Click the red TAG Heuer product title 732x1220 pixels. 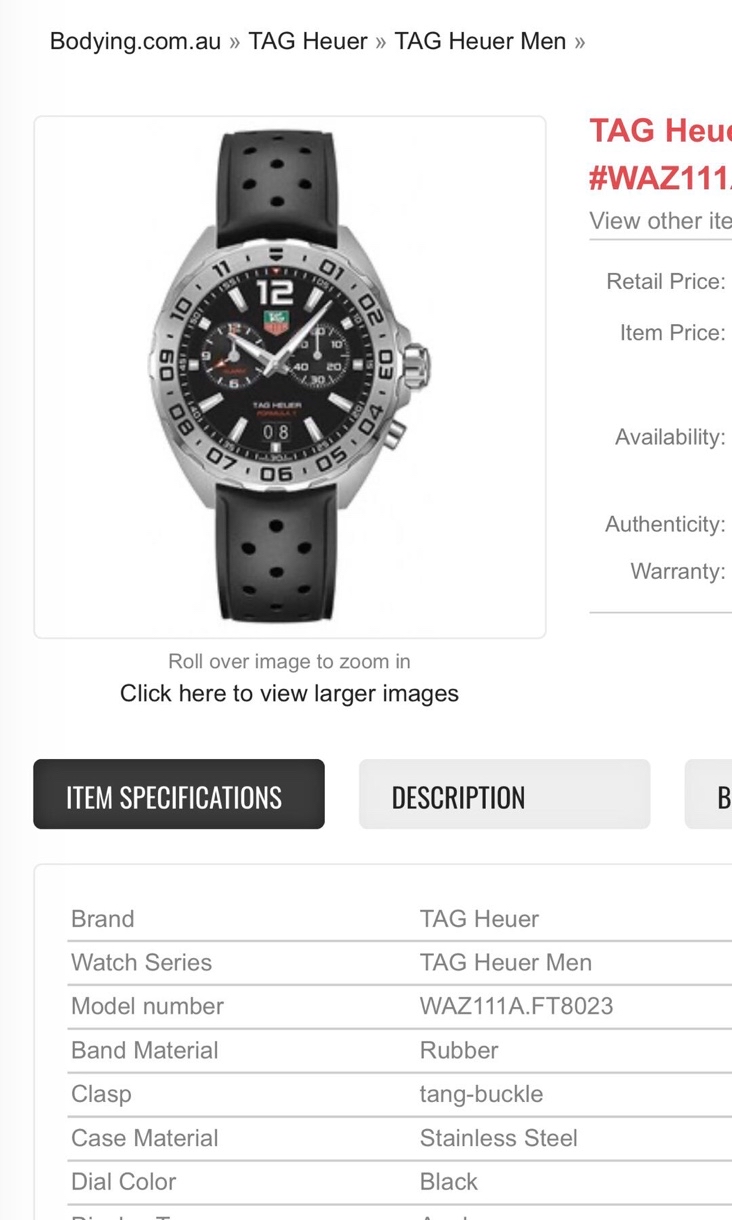click(x=661, y=155)
